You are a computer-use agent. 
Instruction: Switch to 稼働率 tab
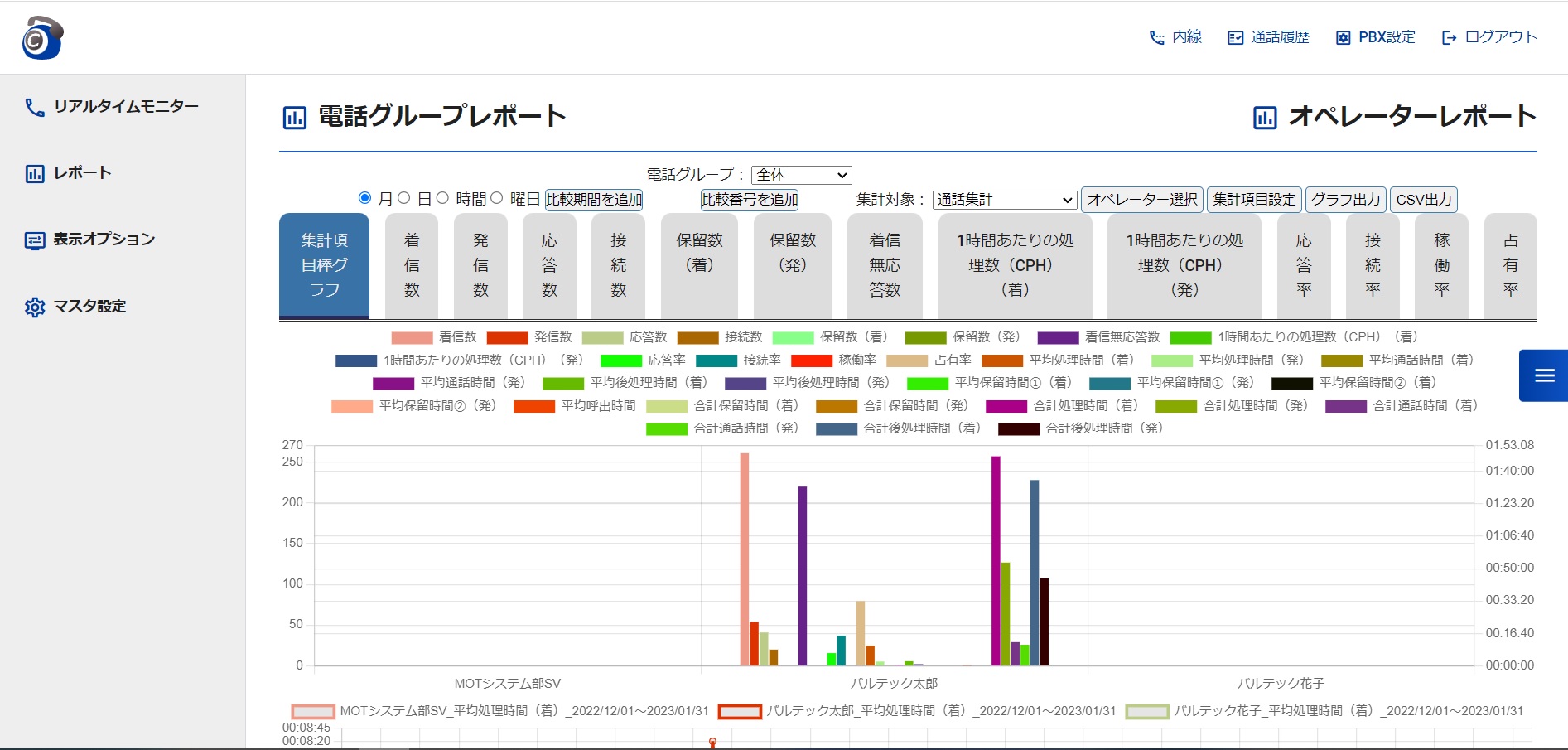(1441, 265)
